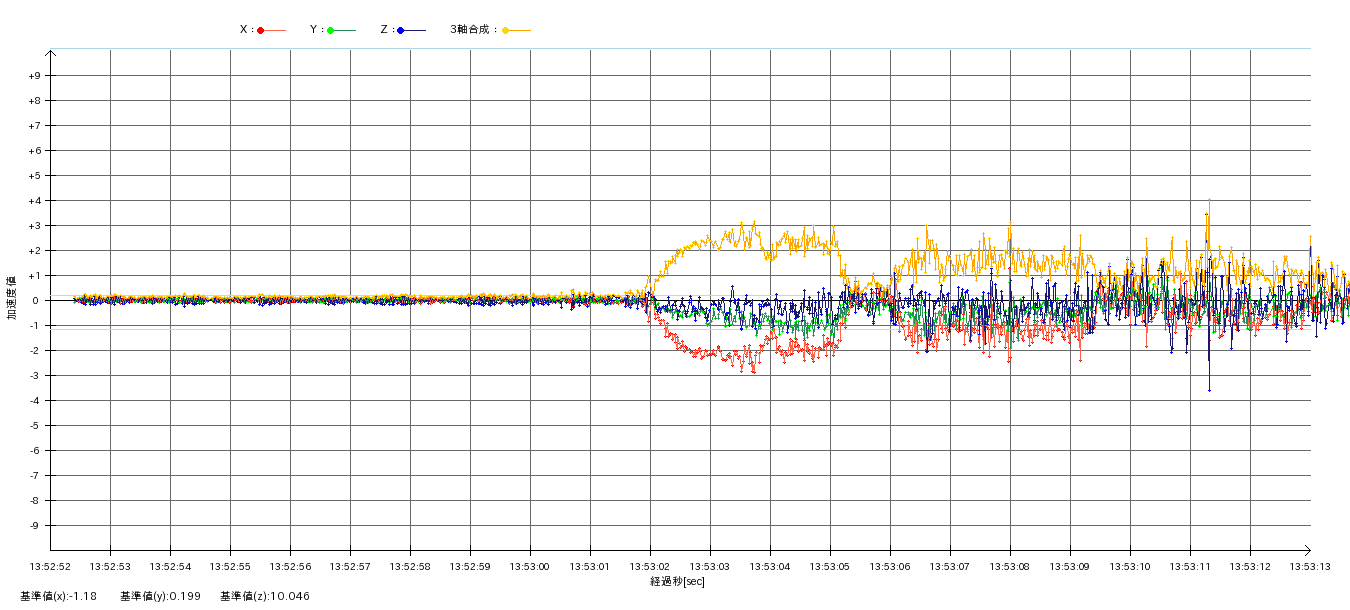Click the 13:53:13 time axis label
1350x610 pixels.
1309,567
